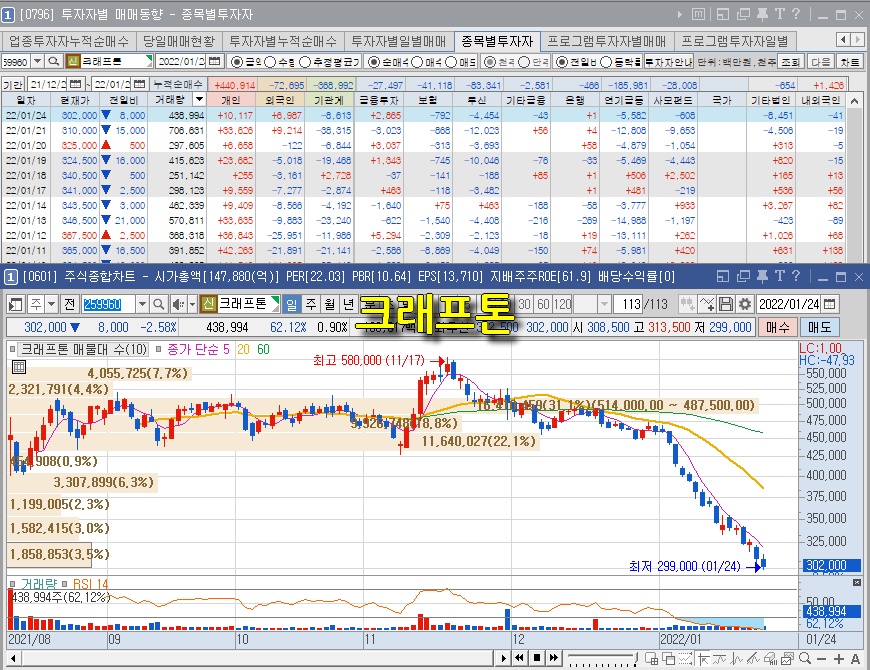Adjust the bottom toolbar candle count slider
The height and width of the screenshot is (670, 870).
click(601, 658)
